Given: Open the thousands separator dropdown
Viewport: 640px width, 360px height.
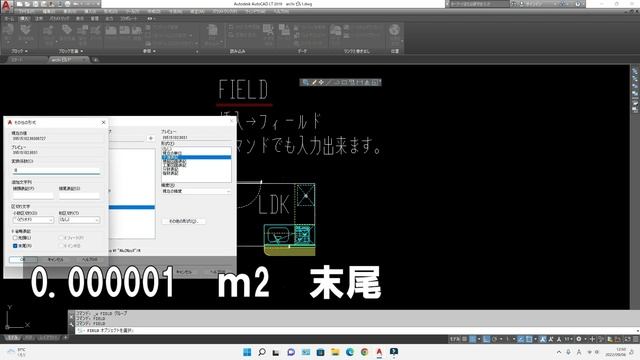Looking at the screenshot, I should pyautogui.click(x=79, y=220).
